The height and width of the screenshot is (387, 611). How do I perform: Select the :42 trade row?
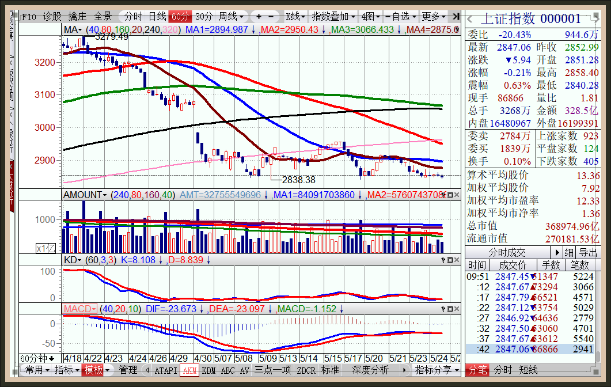pos(530,349)
